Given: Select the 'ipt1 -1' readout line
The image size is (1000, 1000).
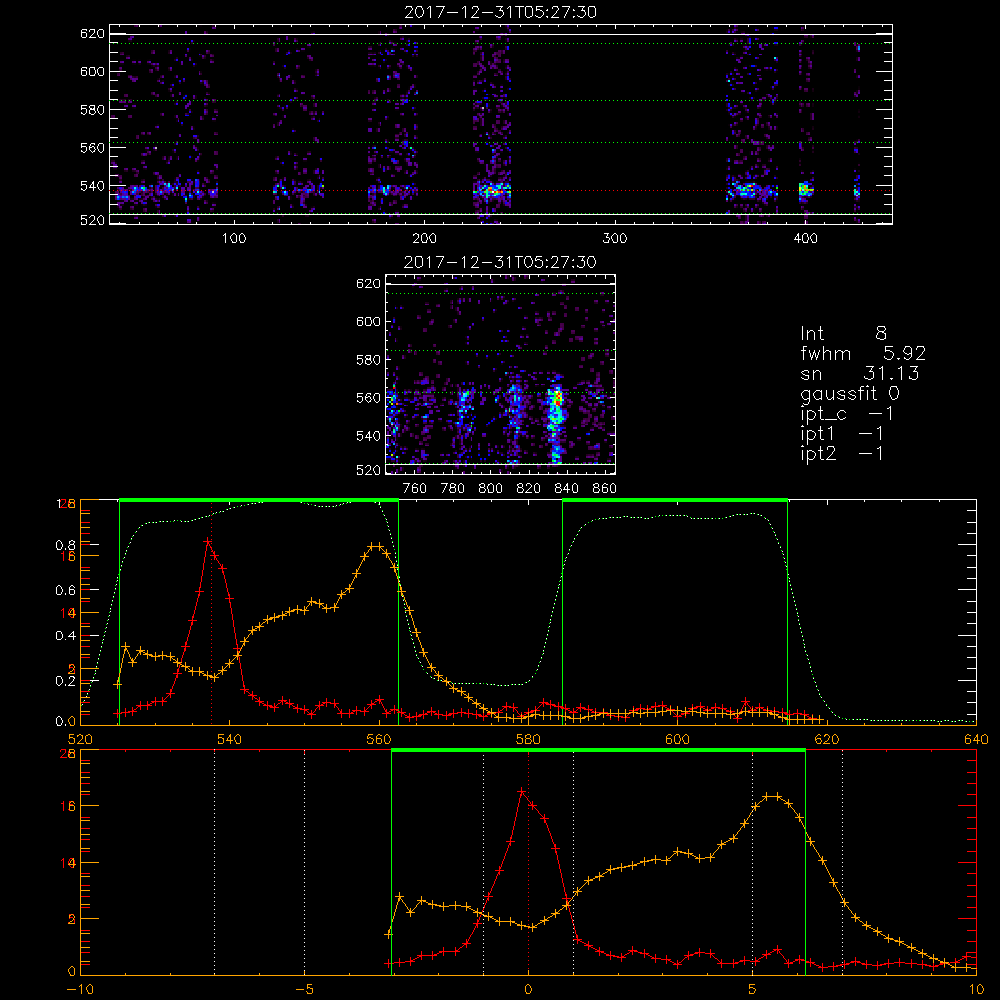Looking at the screenshot, I should point(842,434).
